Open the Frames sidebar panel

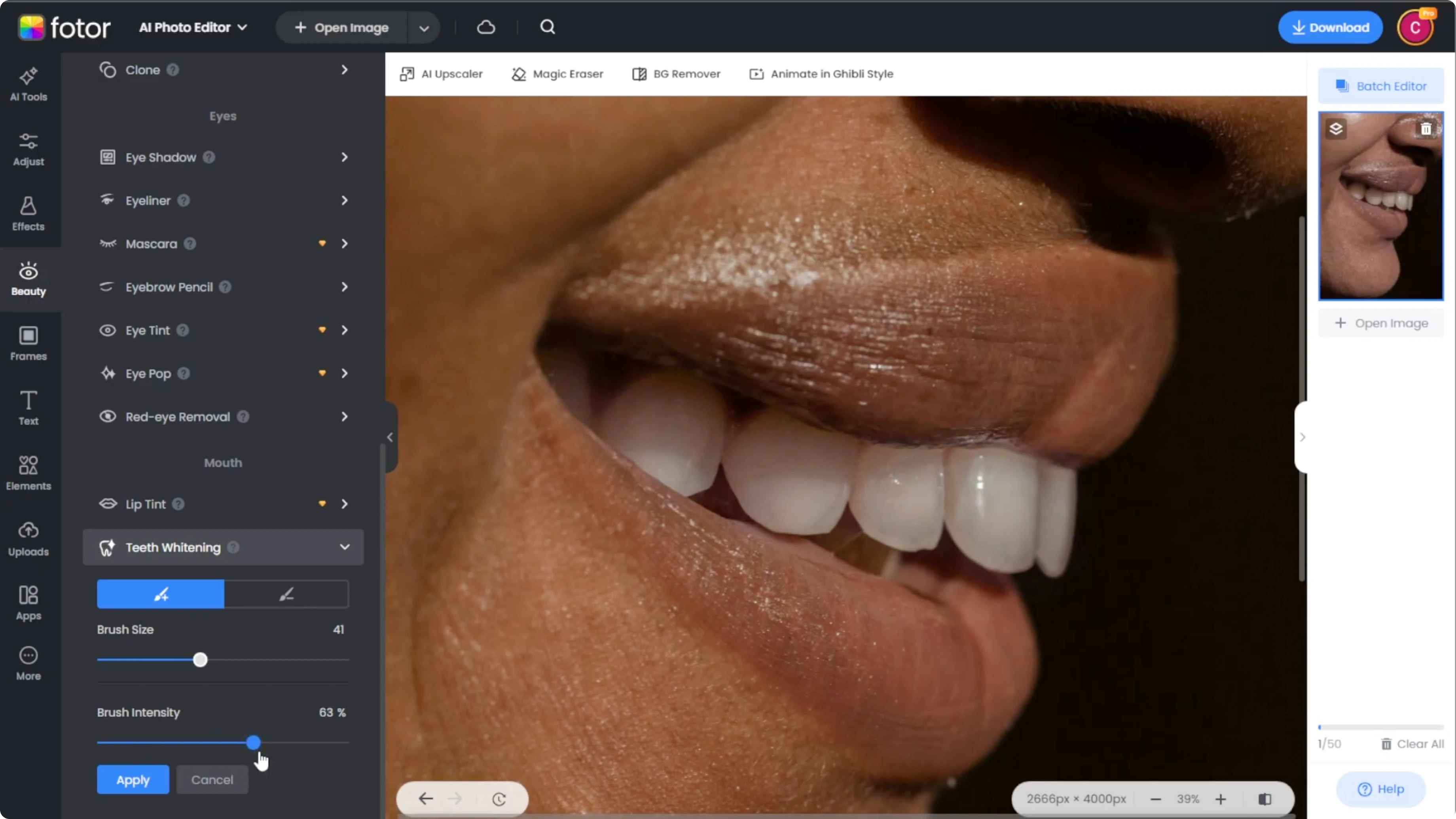pyautogui.click(x=28, y=344)
